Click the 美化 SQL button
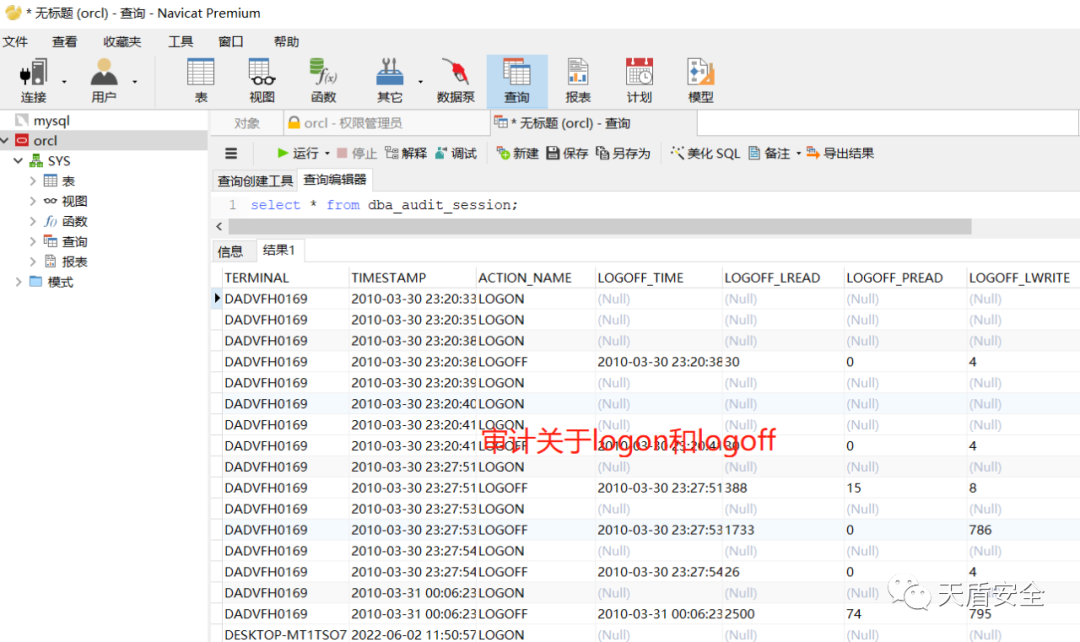Screen dimensions: 1080x642 705,153
